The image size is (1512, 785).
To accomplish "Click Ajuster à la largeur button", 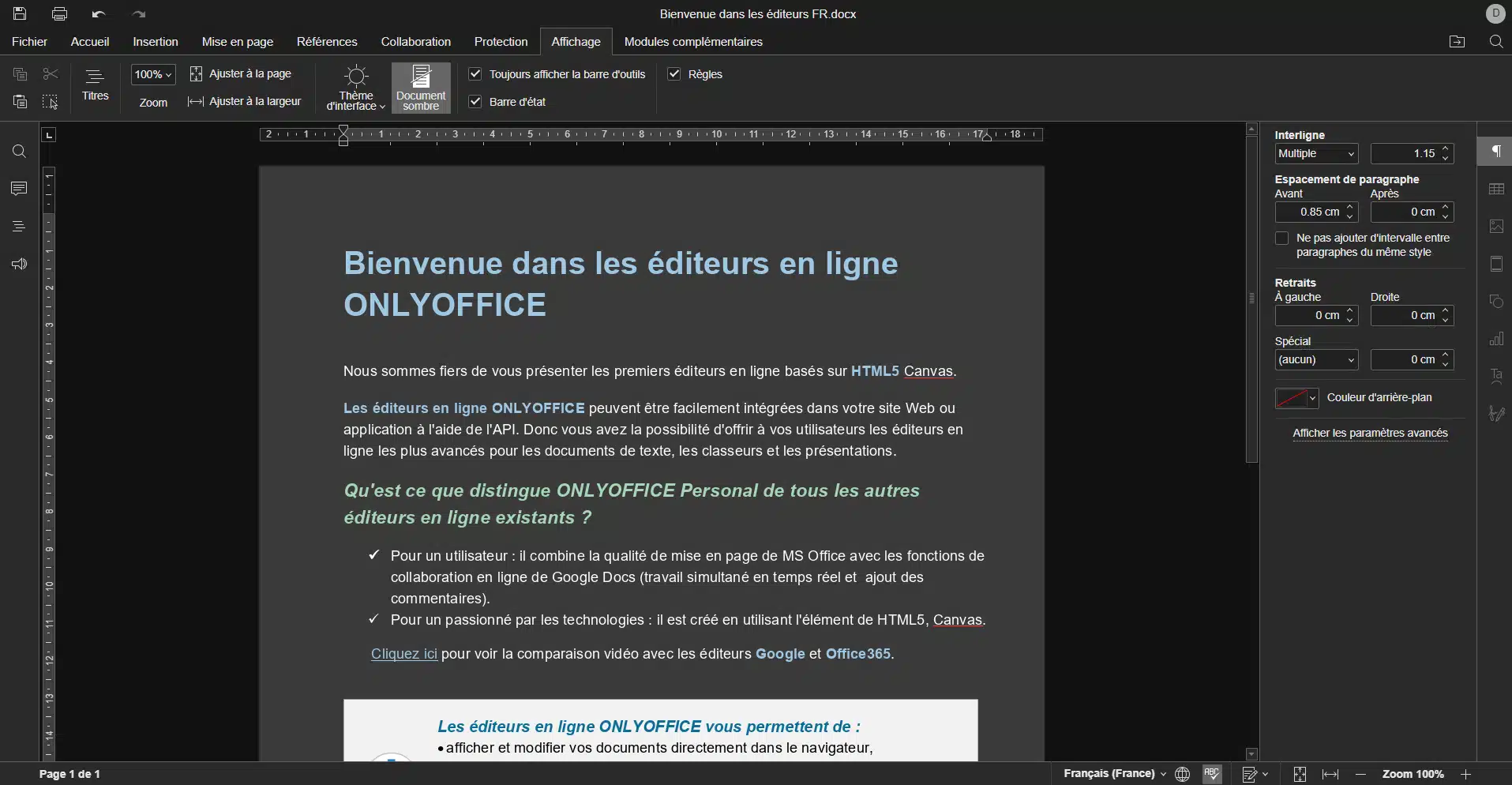I will [x=246, y=102].
